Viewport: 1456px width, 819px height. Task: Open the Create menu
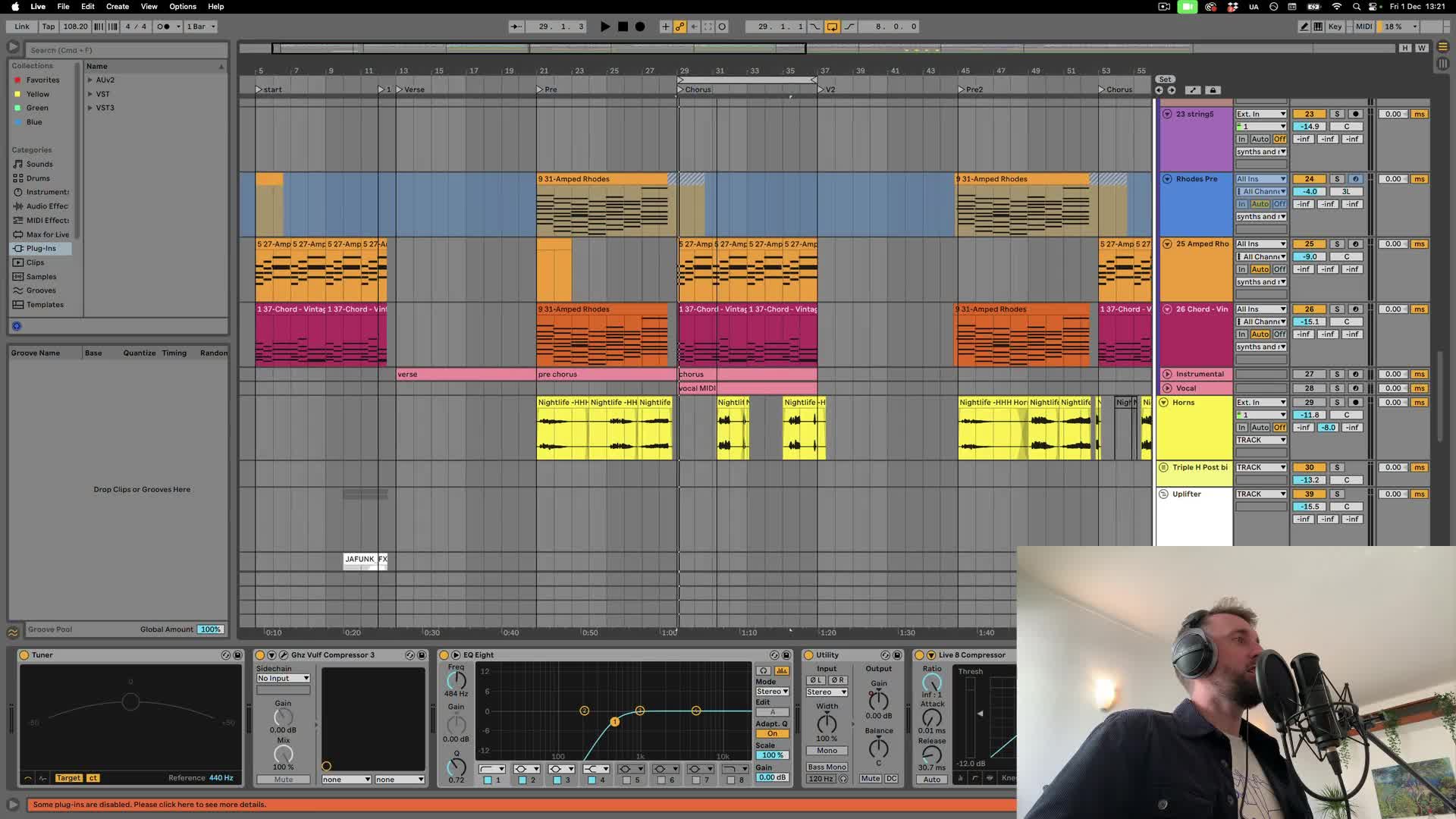118,7
